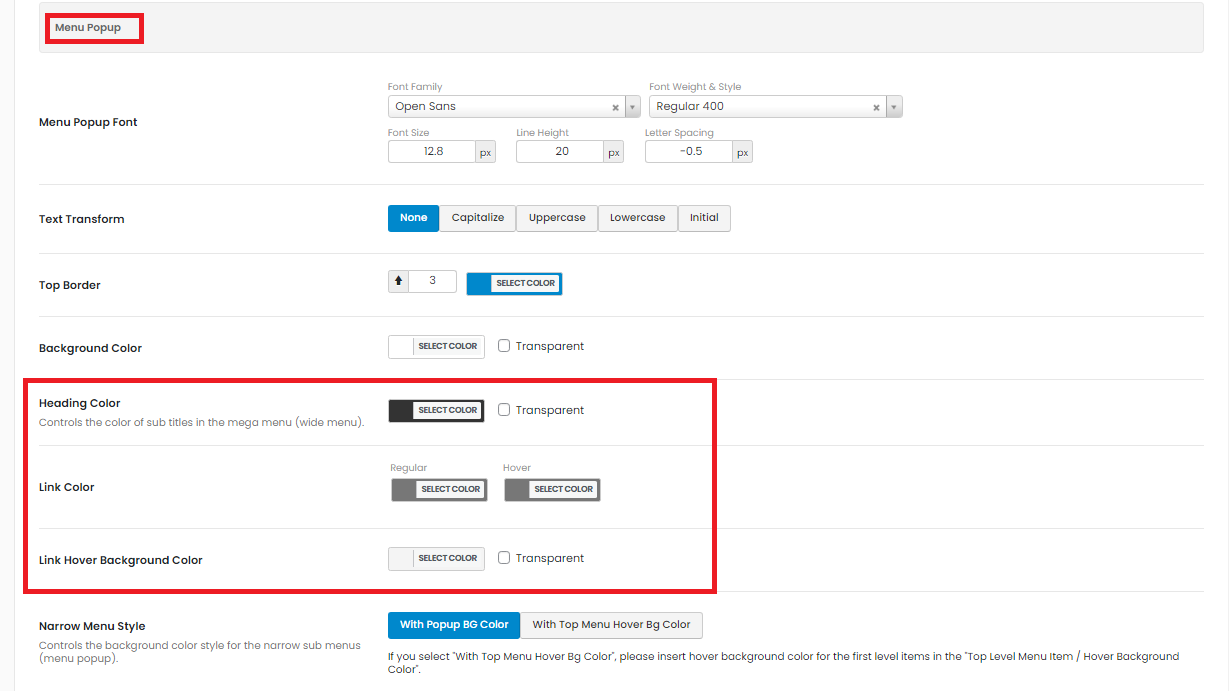Set text transform to Lowercase
The width and height of the screenshot is (1229, 691).
(637, 218)
